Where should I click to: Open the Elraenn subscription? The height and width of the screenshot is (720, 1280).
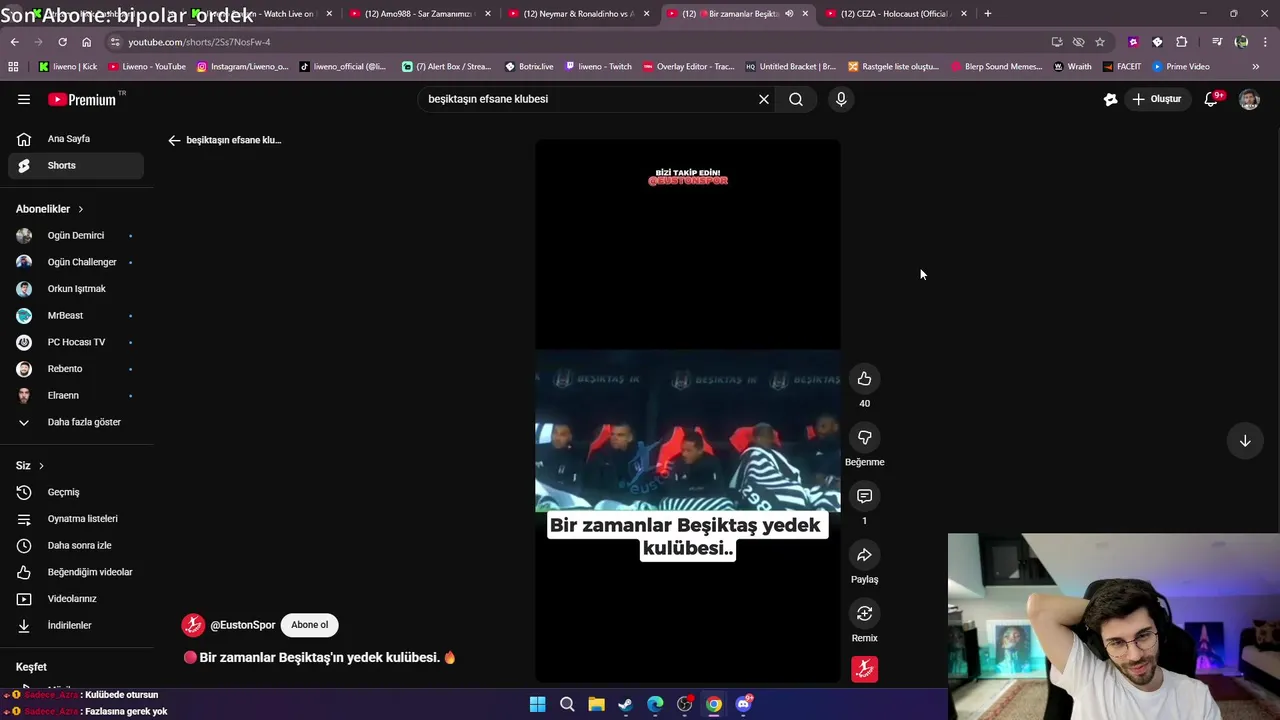point(76,395)
